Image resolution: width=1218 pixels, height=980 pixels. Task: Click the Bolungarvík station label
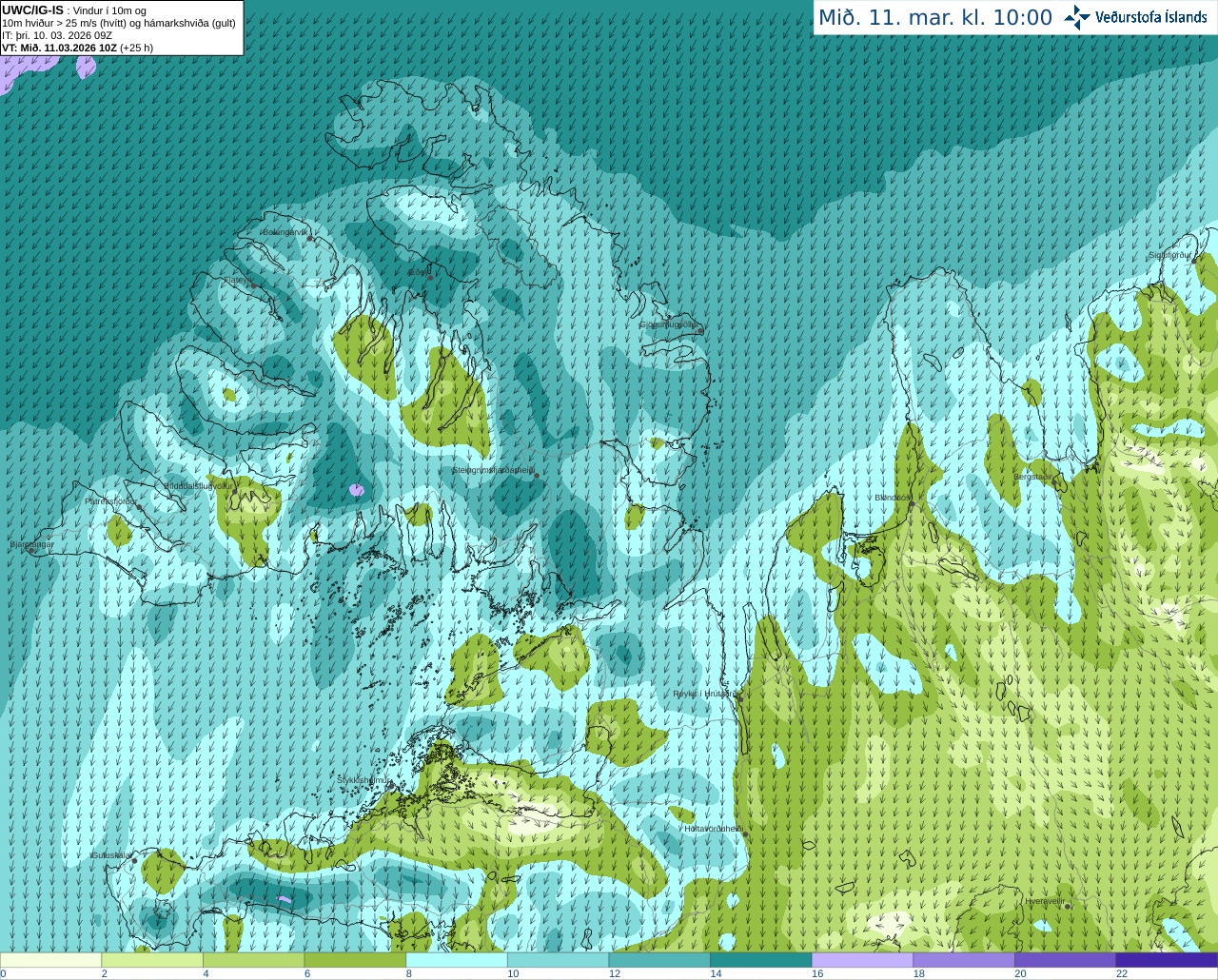click(x=286, y=232)
